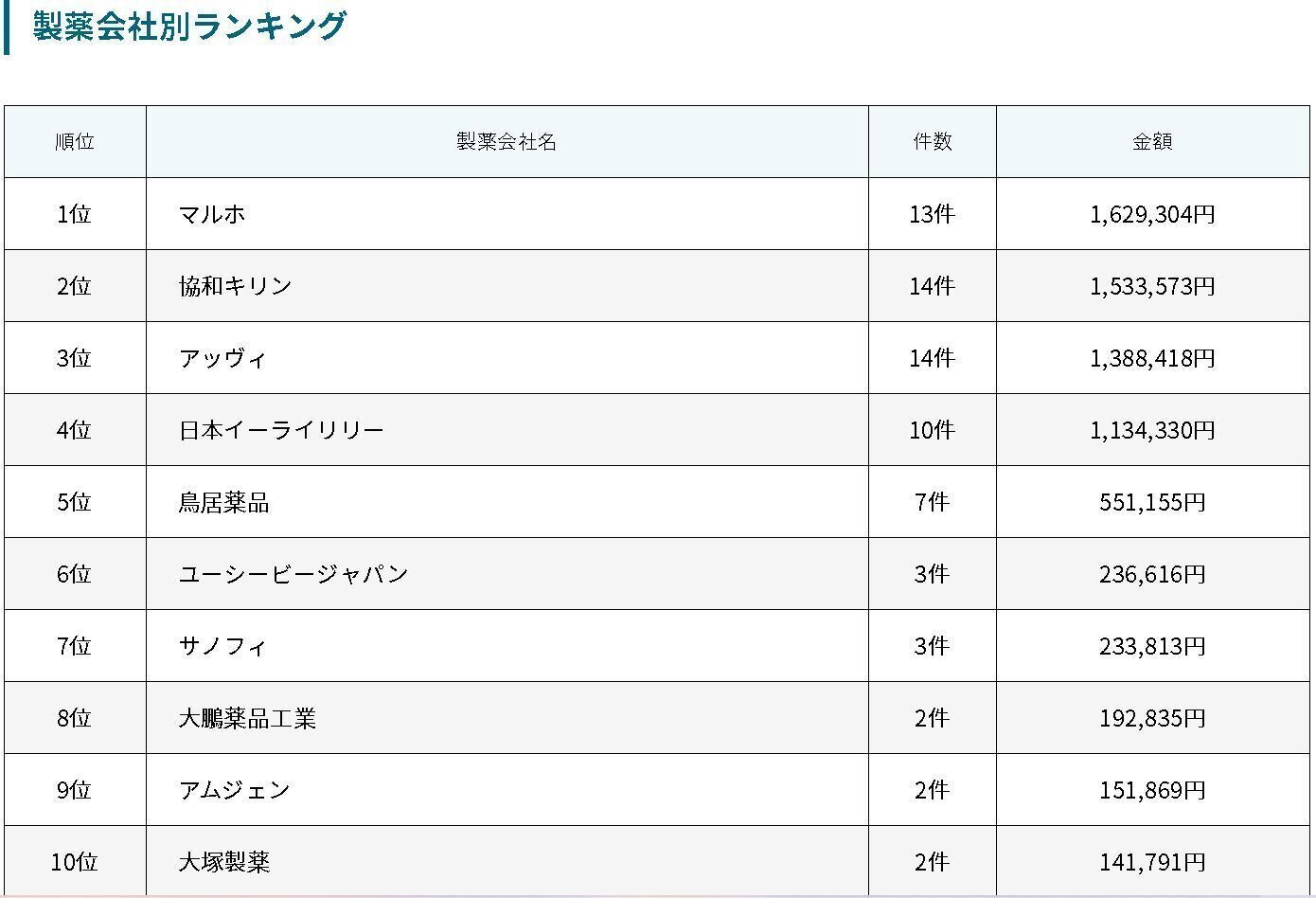This screenshot has height=898, width=1316.
Task: Select the マルホ company name
Action: [212, 214]
